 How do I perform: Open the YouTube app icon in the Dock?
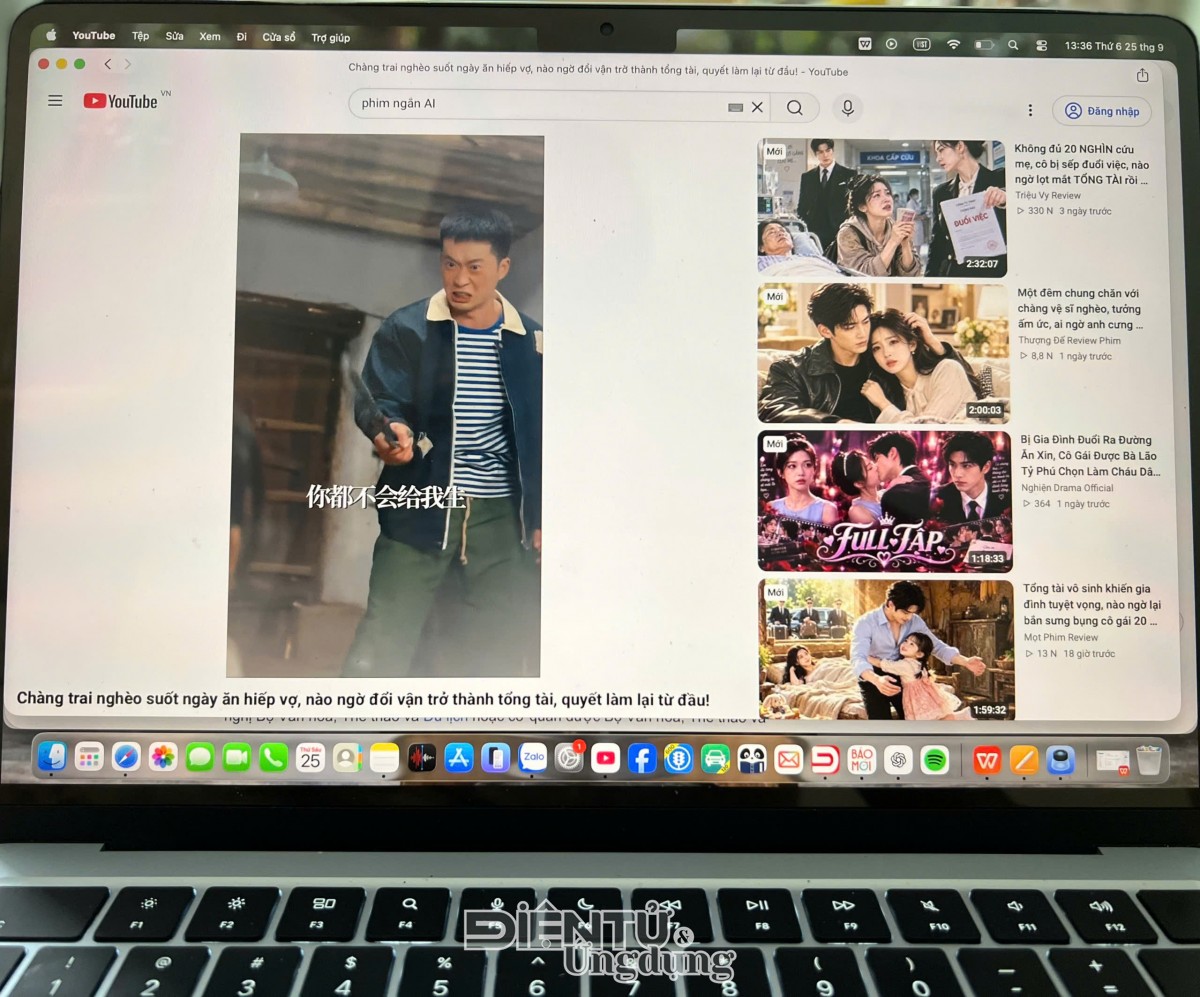point(606,759)
